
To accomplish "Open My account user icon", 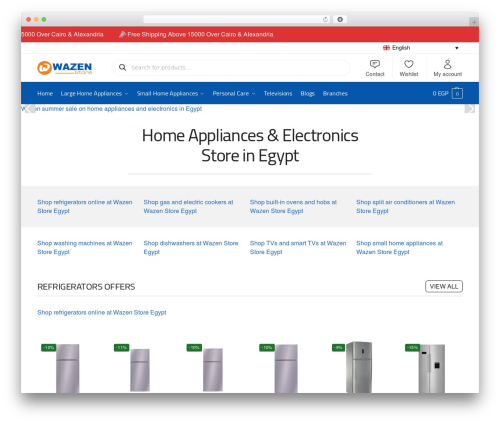I will [x=447, y=64].
